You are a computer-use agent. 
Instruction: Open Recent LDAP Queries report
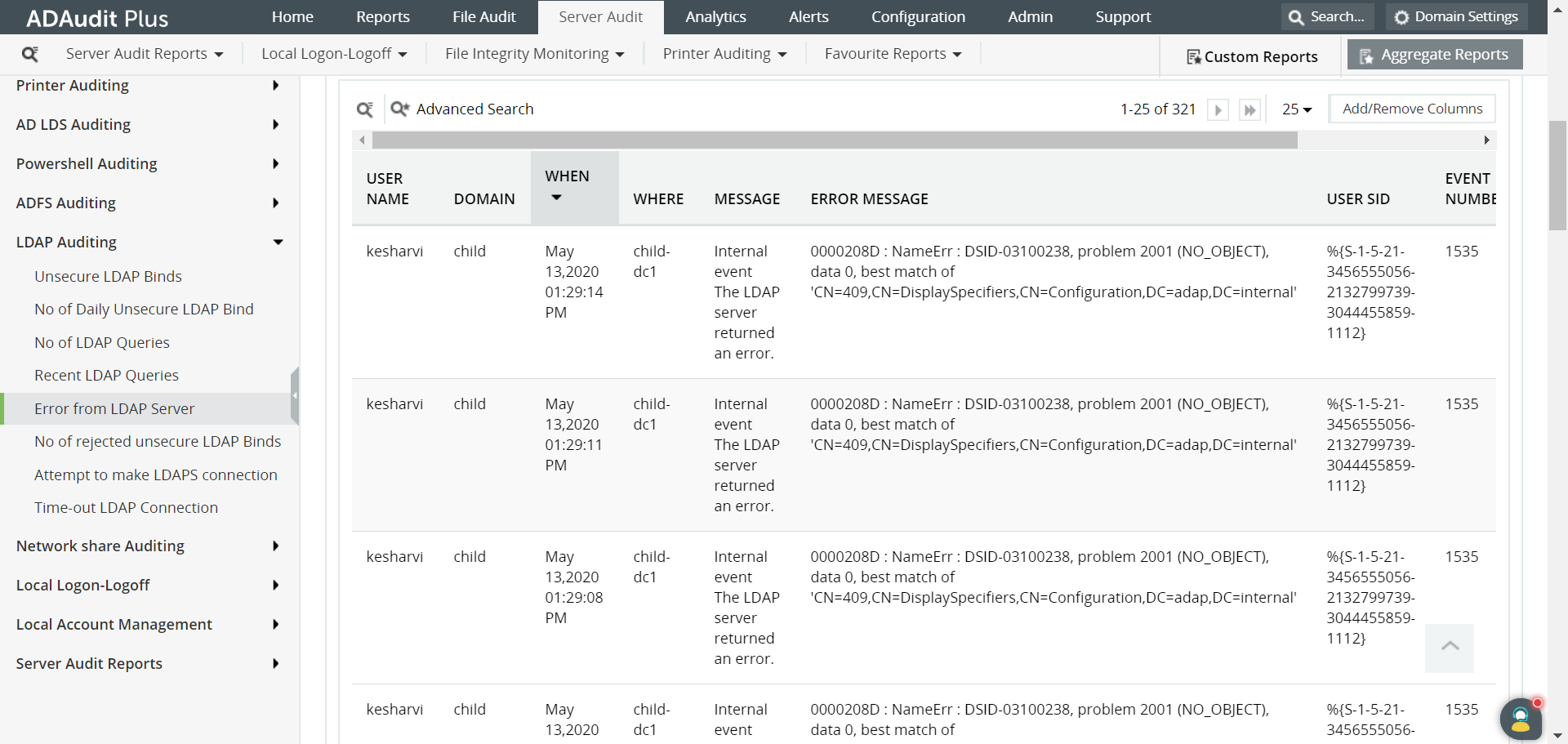pos(106,375)
